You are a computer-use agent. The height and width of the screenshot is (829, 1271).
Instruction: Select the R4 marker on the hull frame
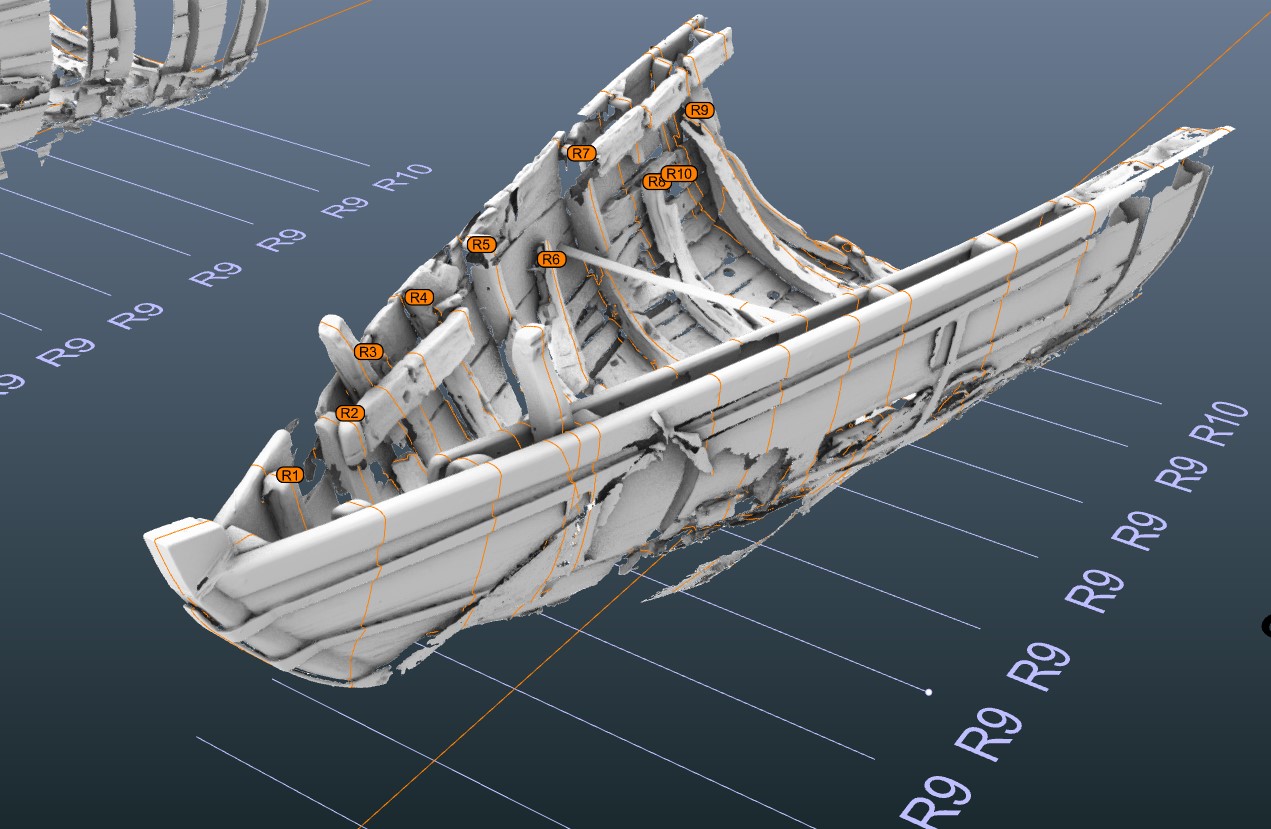[x=418, y=297]
